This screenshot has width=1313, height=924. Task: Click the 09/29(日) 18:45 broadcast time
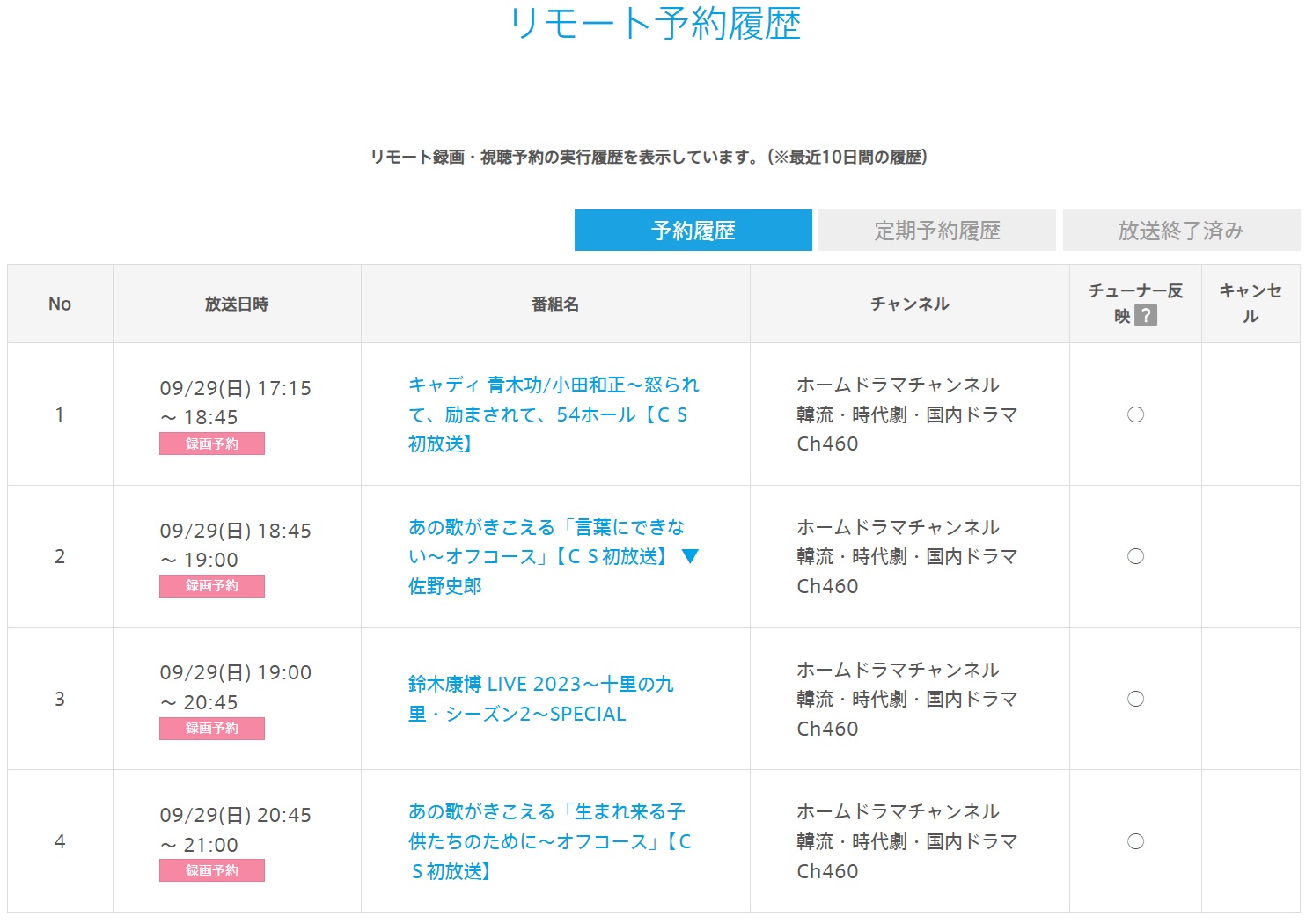click(235, 545)
